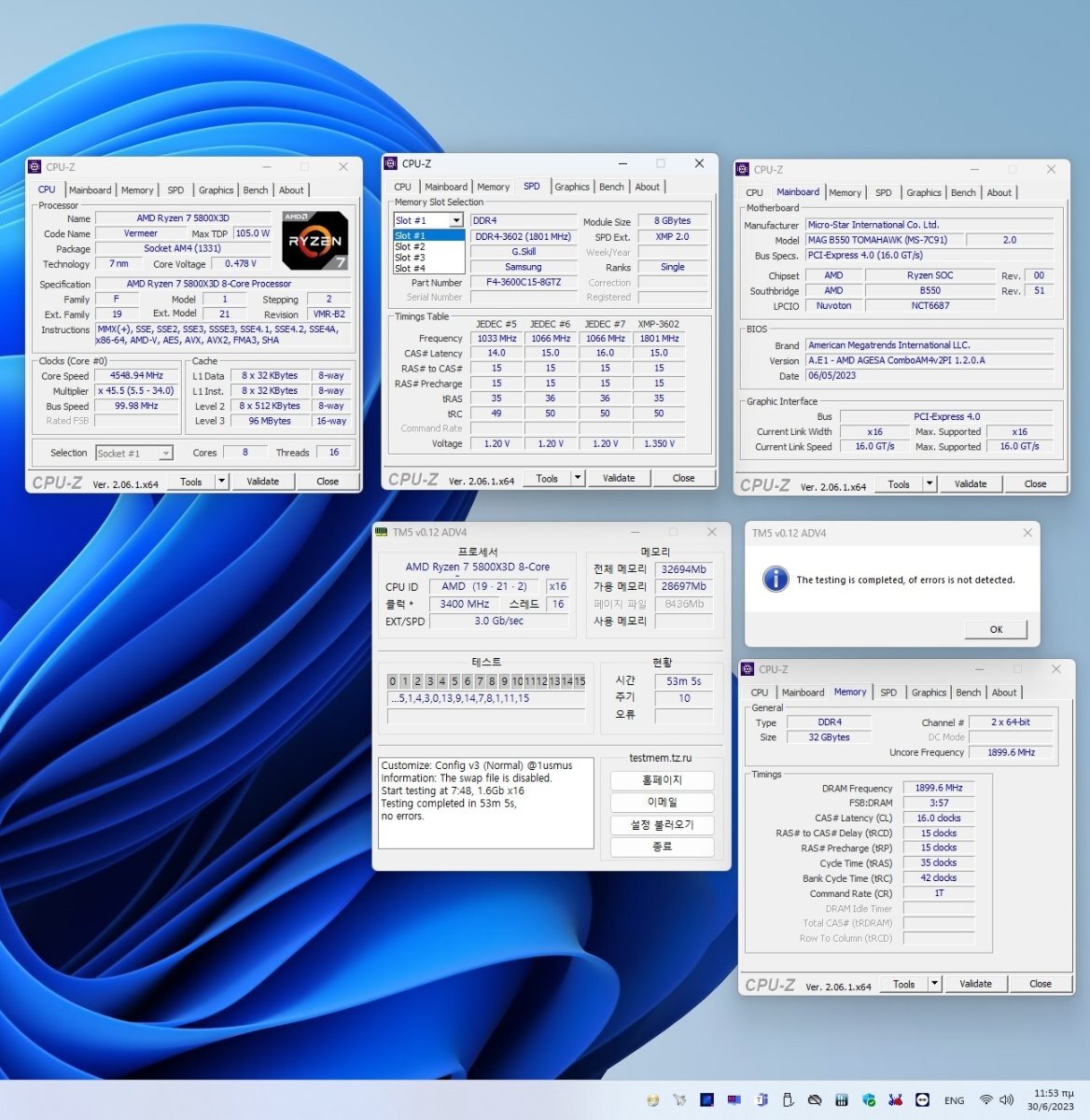Click the TM5 memory chip title bar icon
Image resolution: width=1090 pixels, height=1120 pixels.
(x=381, y=532)
